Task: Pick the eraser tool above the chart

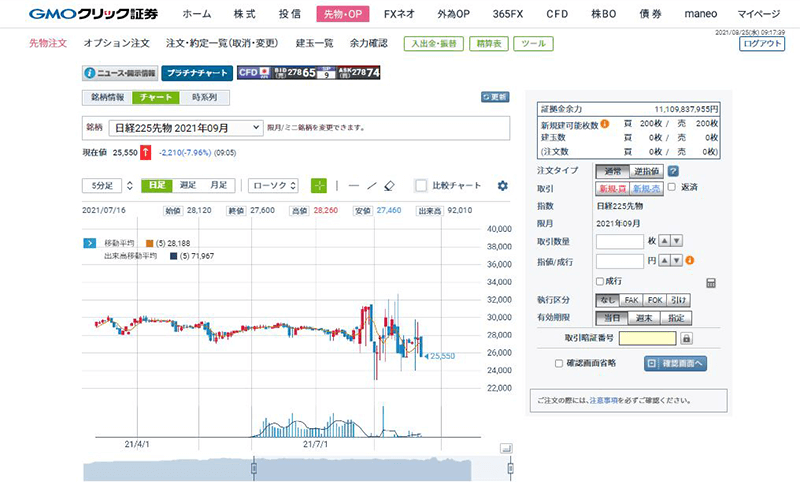Action: 390,185
